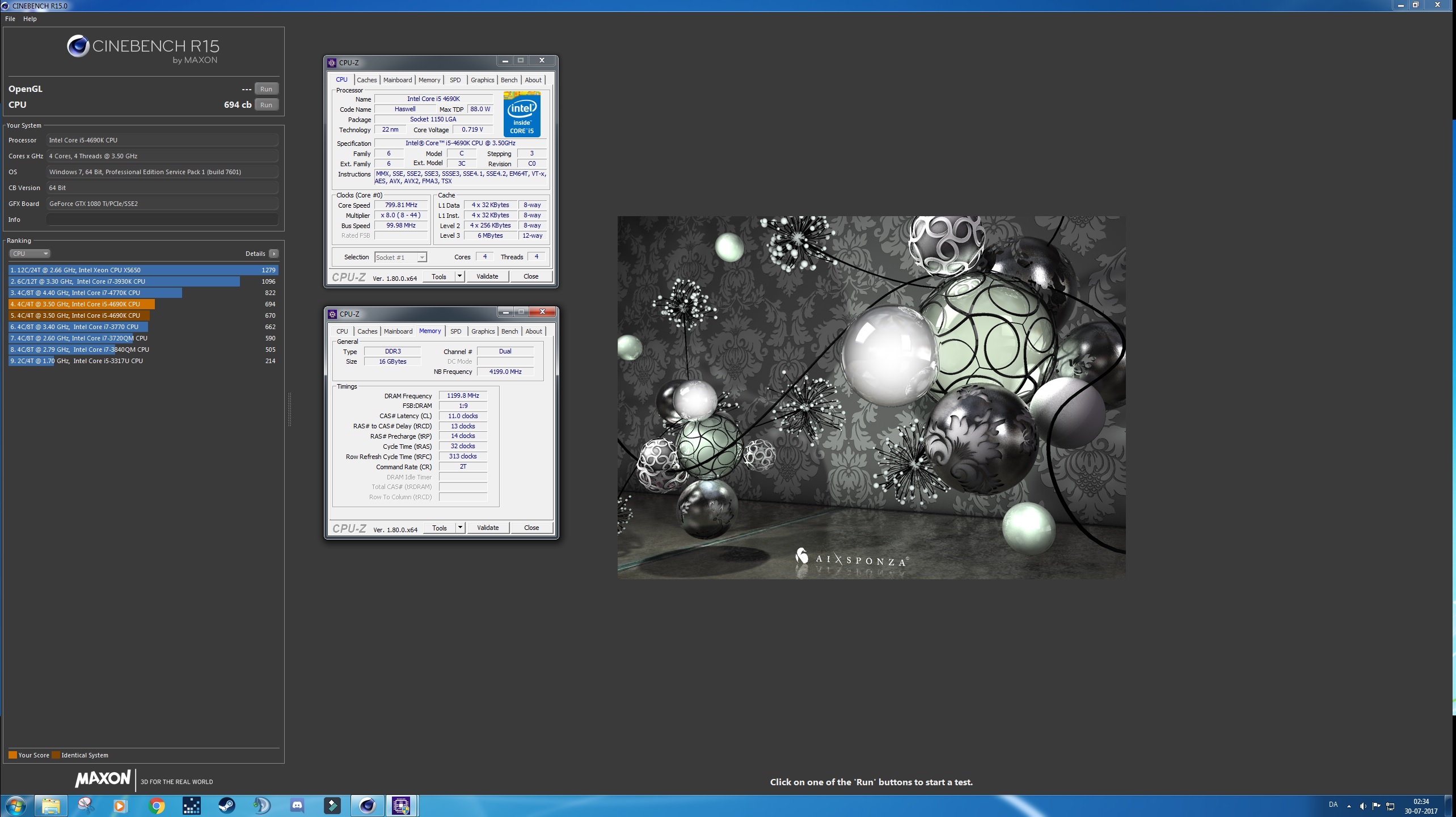
Task: Launch Snipping Tool from the taskbar
Action: (86, 806)
